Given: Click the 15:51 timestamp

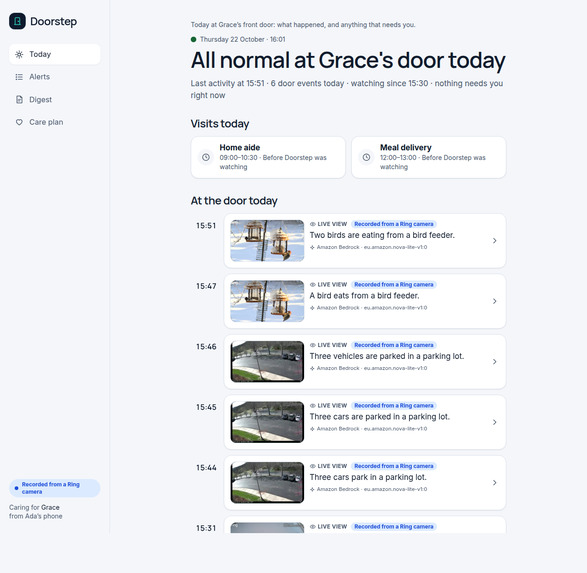Looking at the screenshot, I should click(206, 226).
